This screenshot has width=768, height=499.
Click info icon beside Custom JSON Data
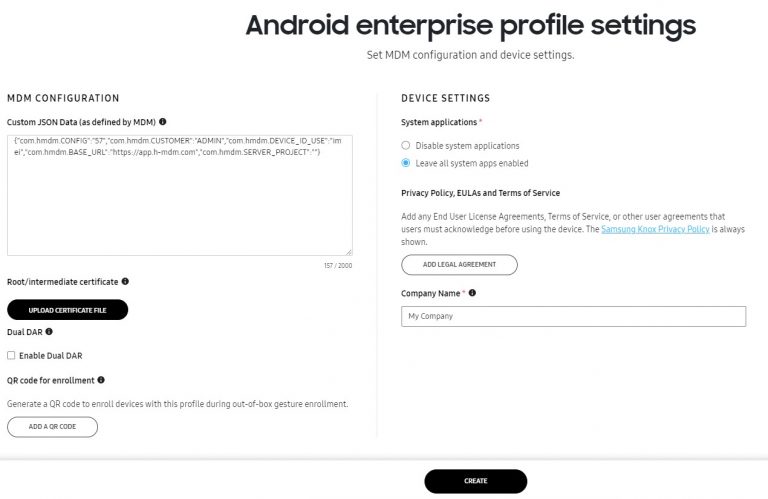(x=163, y=121)
